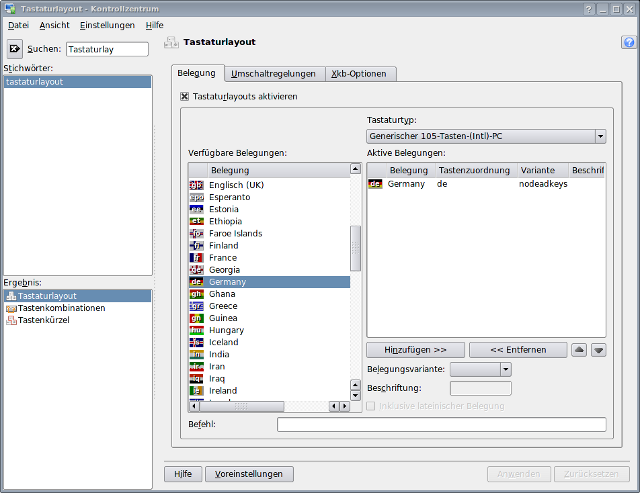Click the clear search icon beside Suchen

click(15, 48)
